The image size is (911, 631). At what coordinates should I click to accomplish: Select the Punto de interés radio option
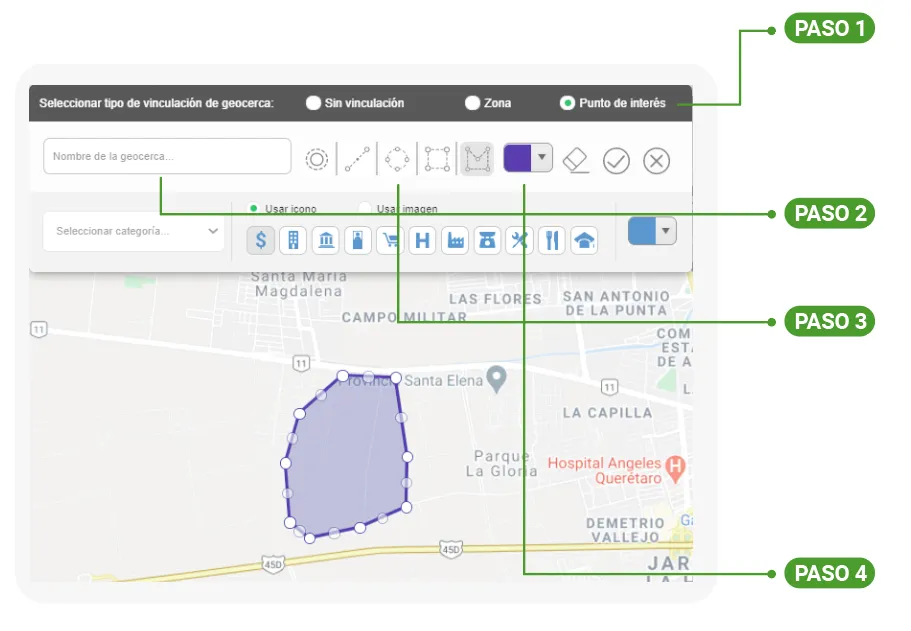pos(567,103)
